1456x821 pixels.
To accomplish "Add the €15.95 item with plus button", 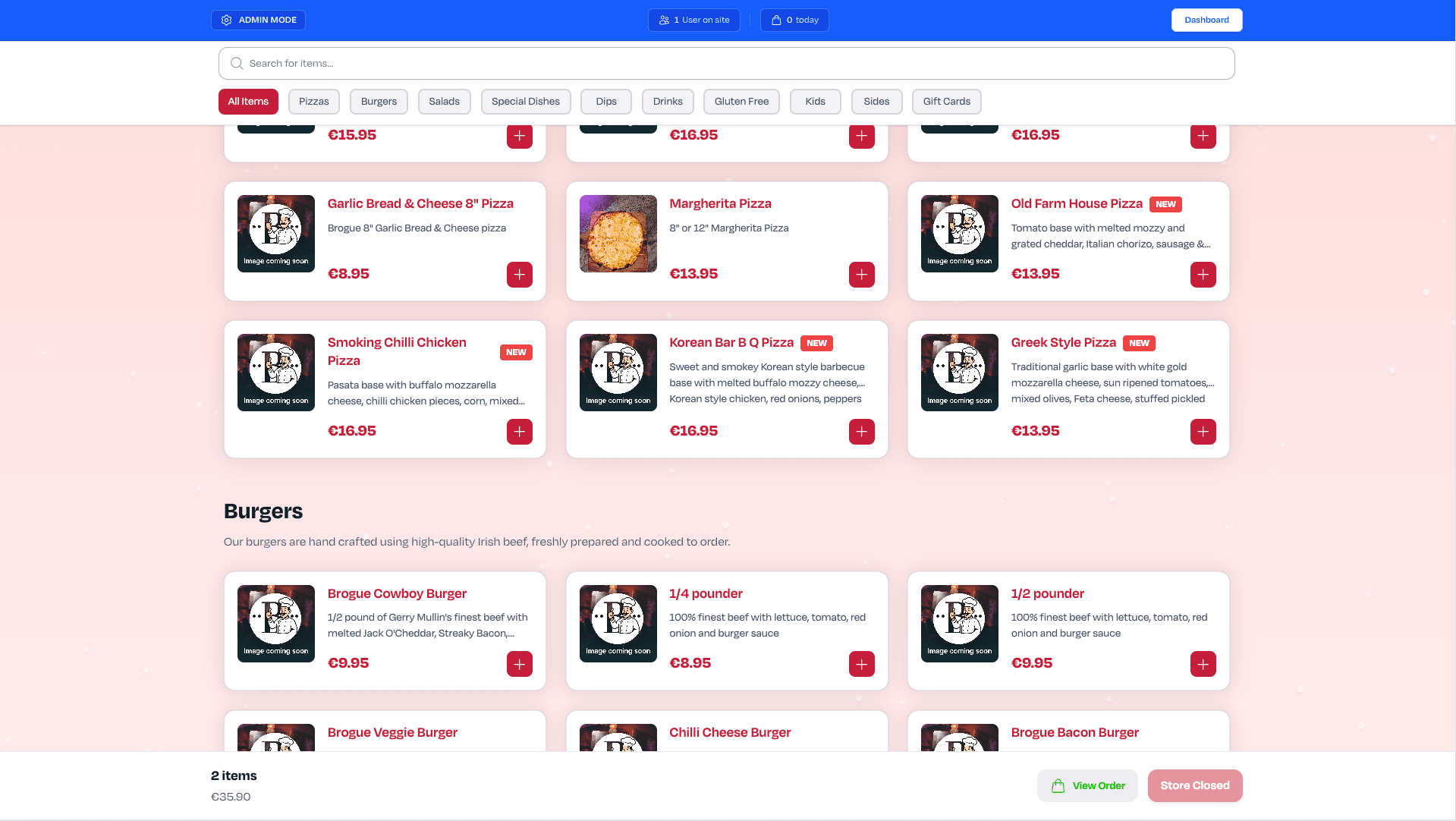I will (x=520, y=137).
